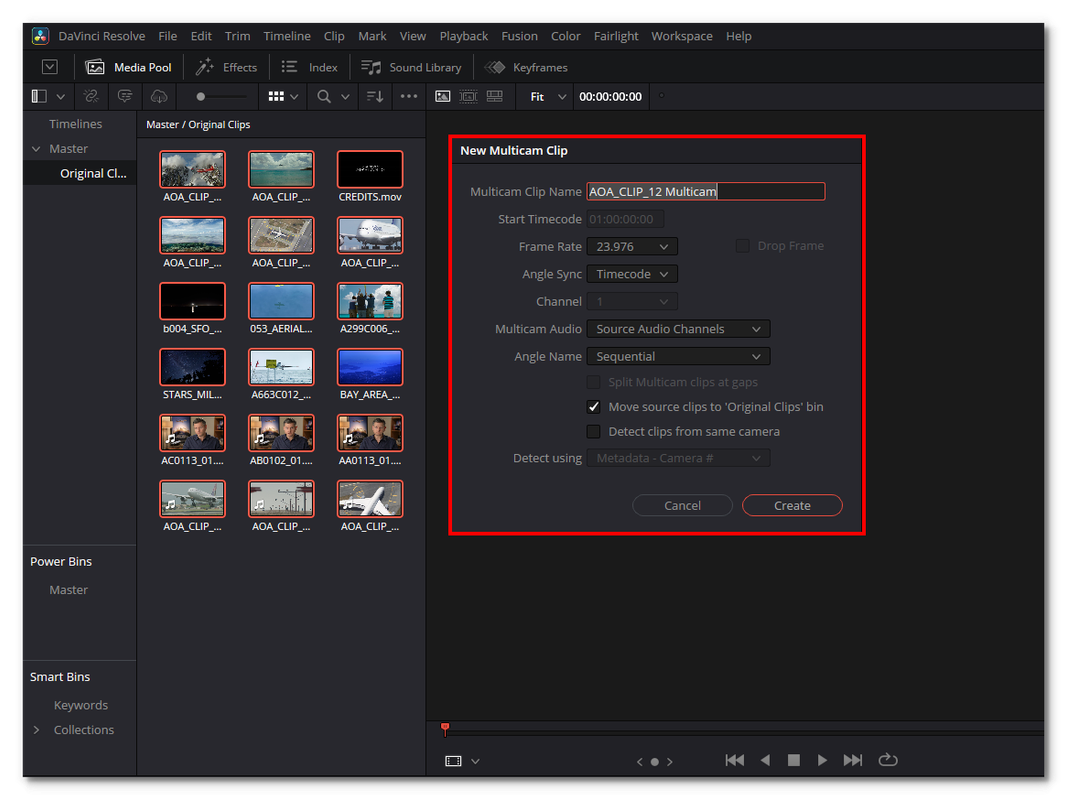
Task: Open the viewer Fit zoom dropdown
Action: (548, 97)
